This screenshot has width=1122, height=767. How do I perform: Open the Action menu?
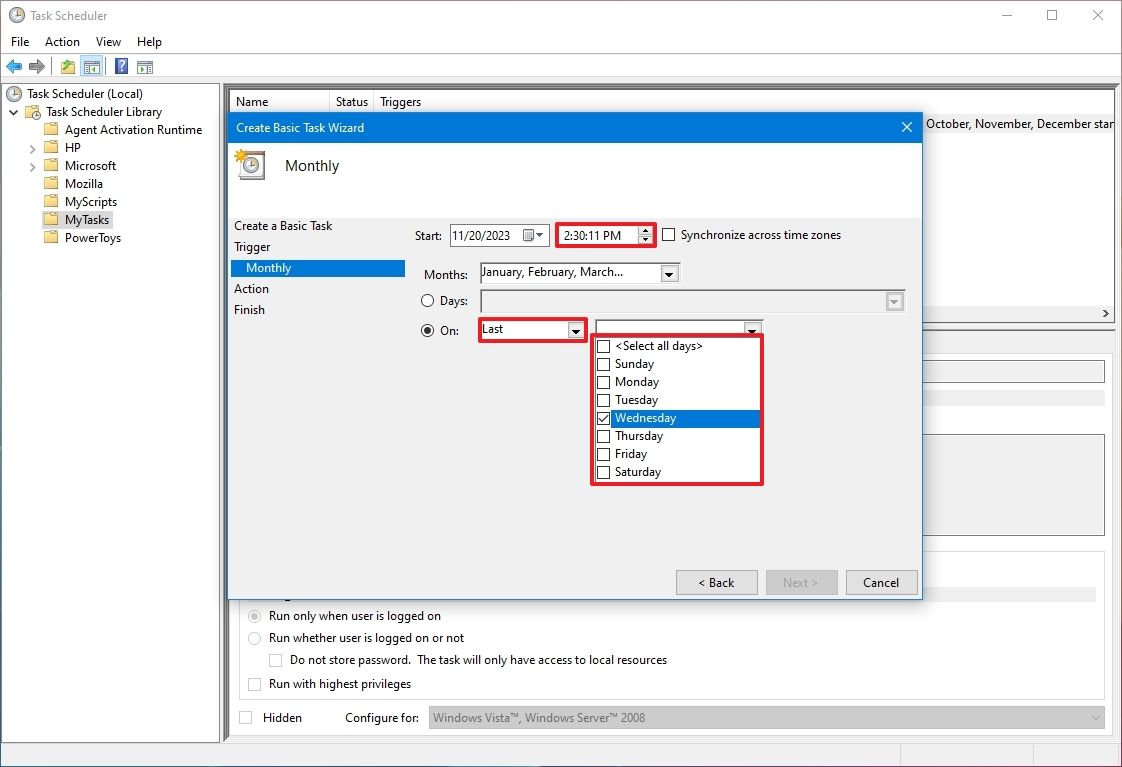coord(62,42)
